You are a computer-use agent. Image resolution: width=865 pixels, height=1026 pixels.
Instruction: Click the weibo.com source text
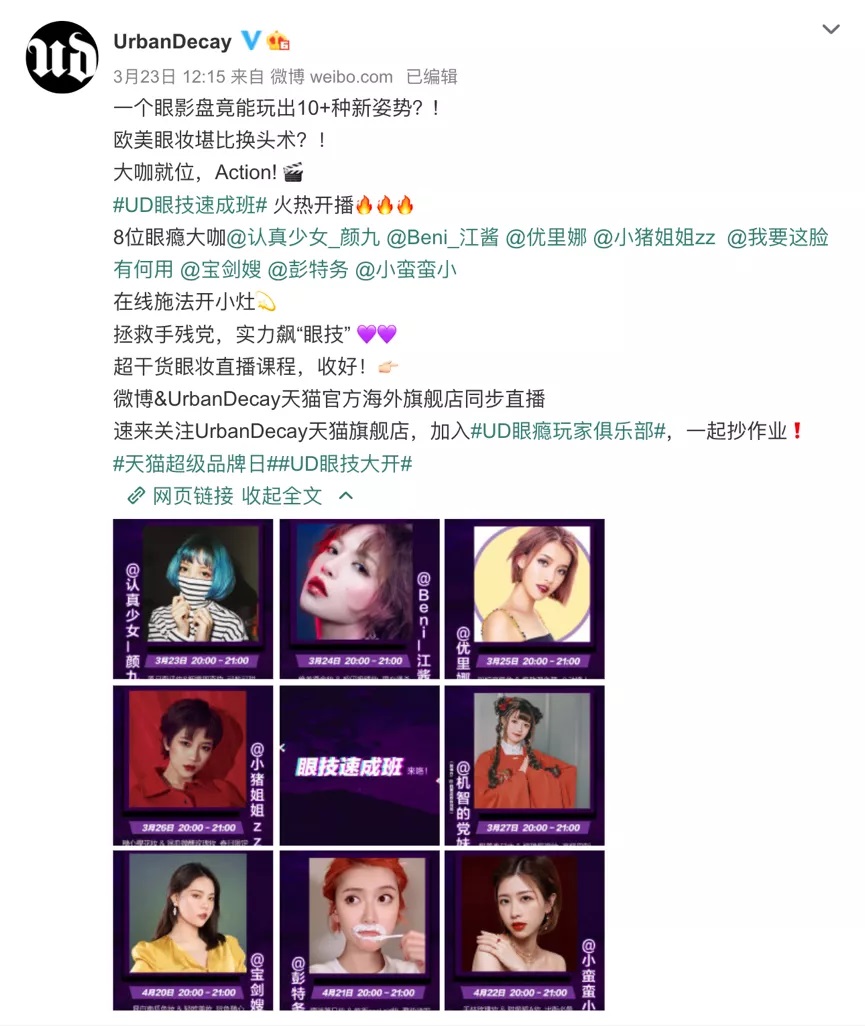click(x=351, y=77)
